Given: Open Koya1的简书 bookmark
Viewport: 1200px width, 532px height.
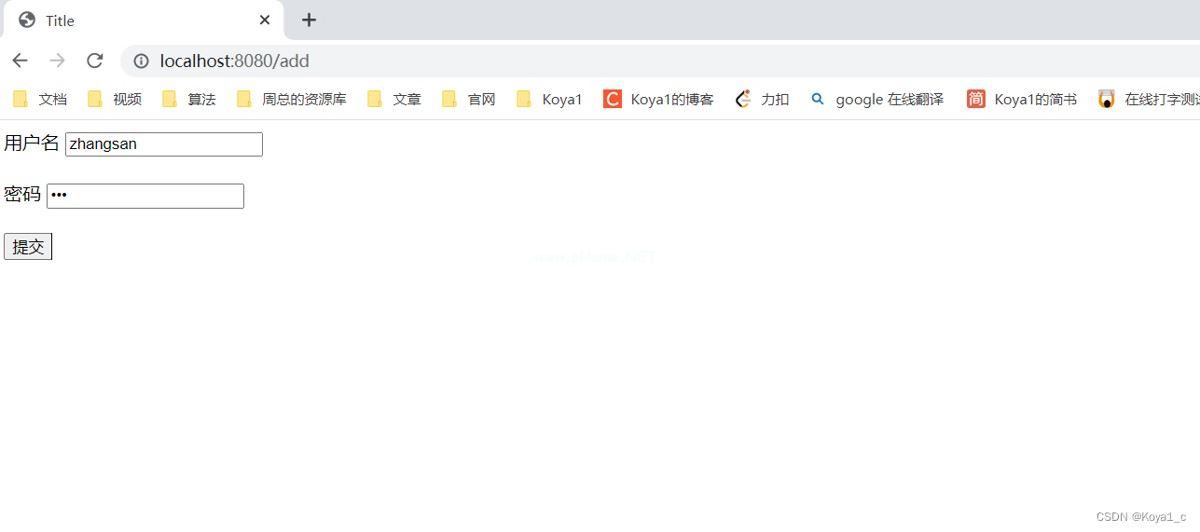Looking at the screenshot, I should click(x=1022, y=99).
